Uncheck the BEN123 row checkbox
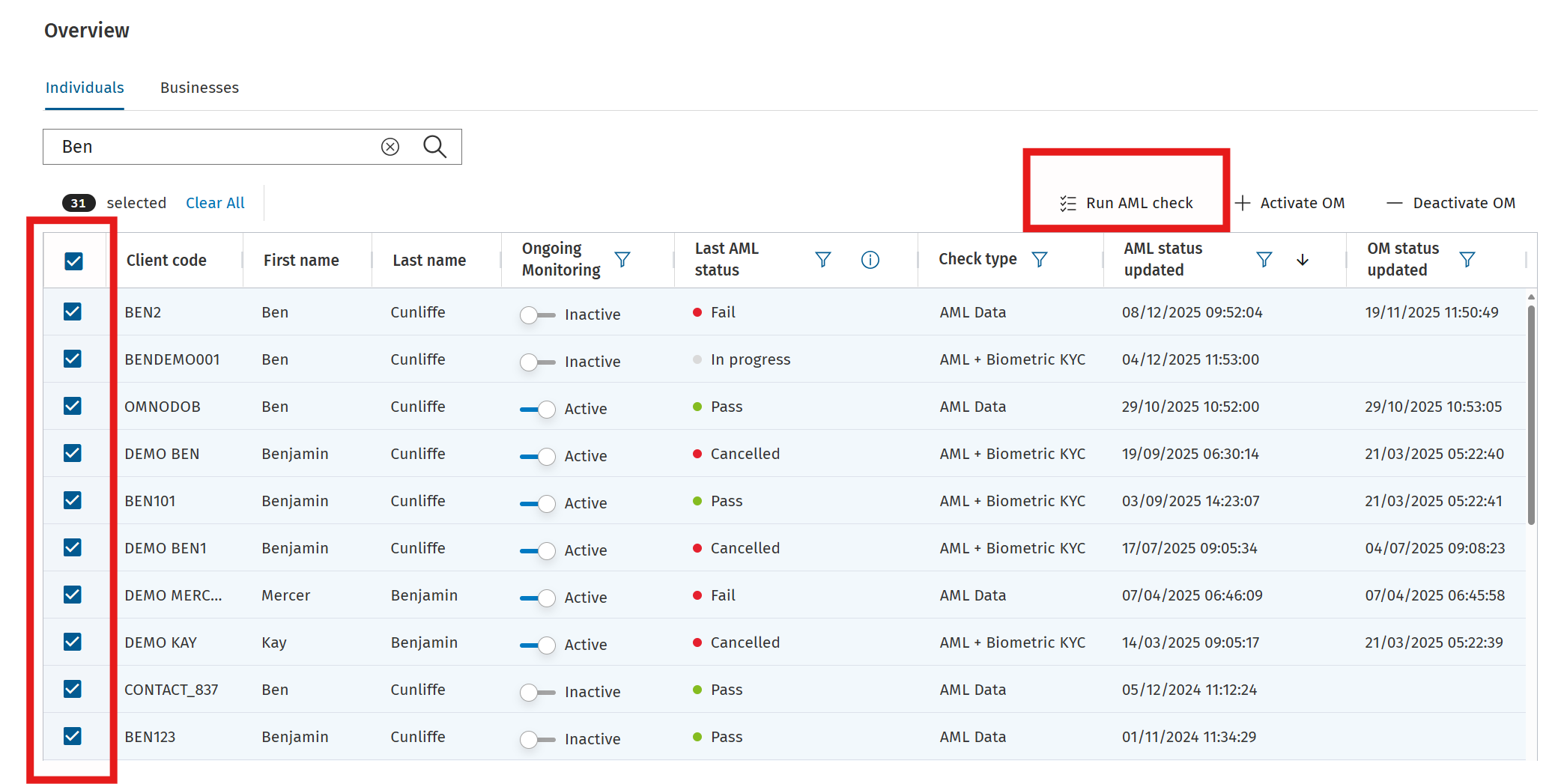 (x=73, y=736)
